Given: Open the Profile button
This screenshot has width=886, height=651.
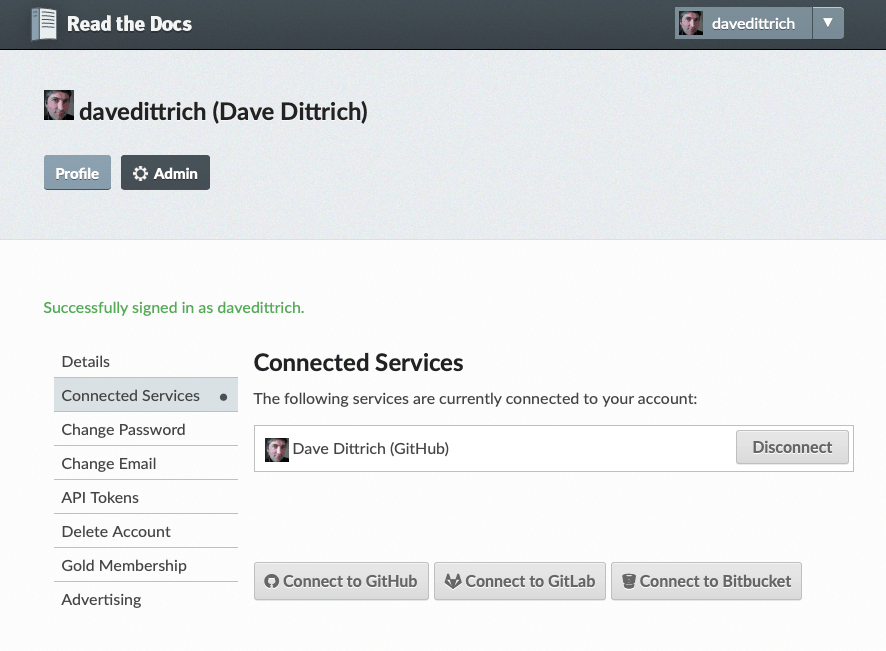Looking at the screenshot, I should pyautogui.click(x=77, y=173).
